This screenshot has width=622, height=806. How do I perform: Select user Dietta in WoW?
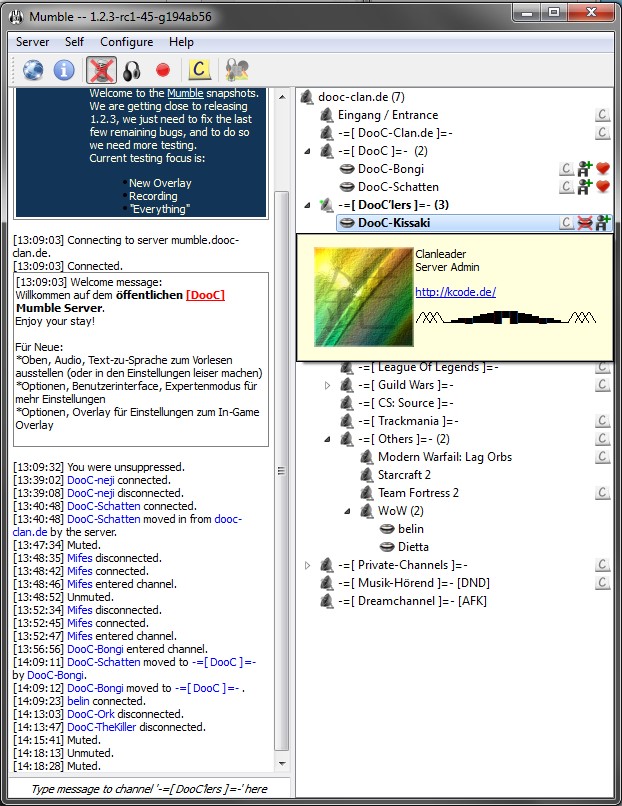point(413,547)
